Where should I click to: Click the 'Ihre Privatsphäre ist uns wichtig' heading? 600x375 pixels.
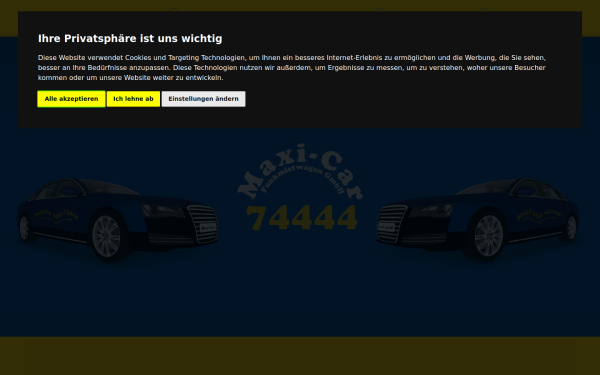130,39
